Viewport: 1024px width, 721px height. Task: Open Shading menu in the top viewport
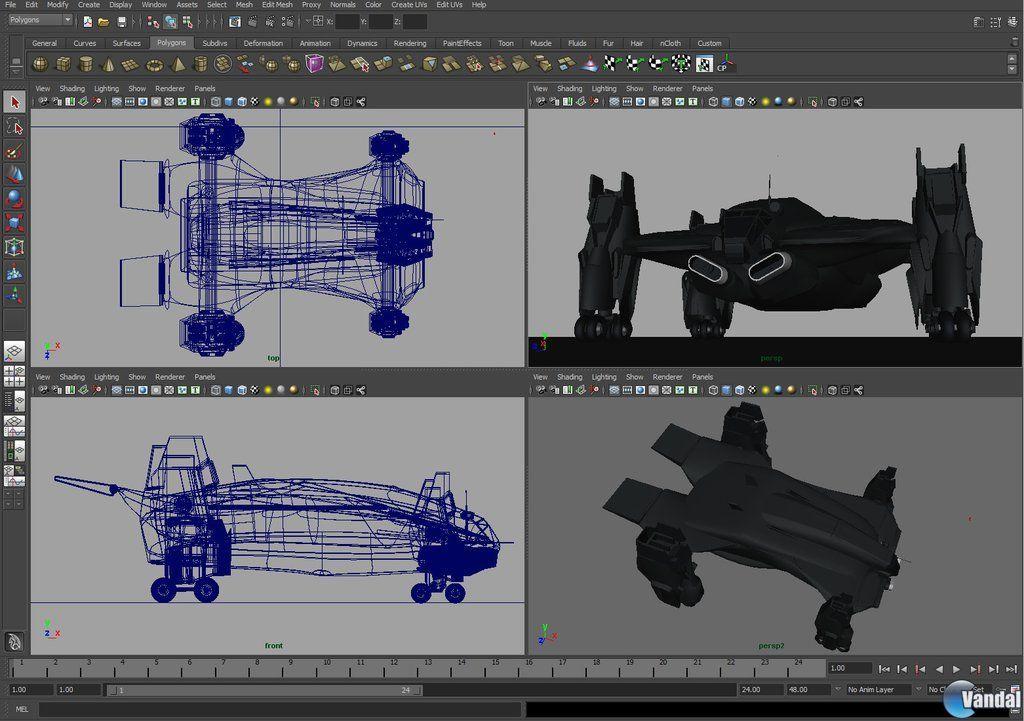pos(72,88)
